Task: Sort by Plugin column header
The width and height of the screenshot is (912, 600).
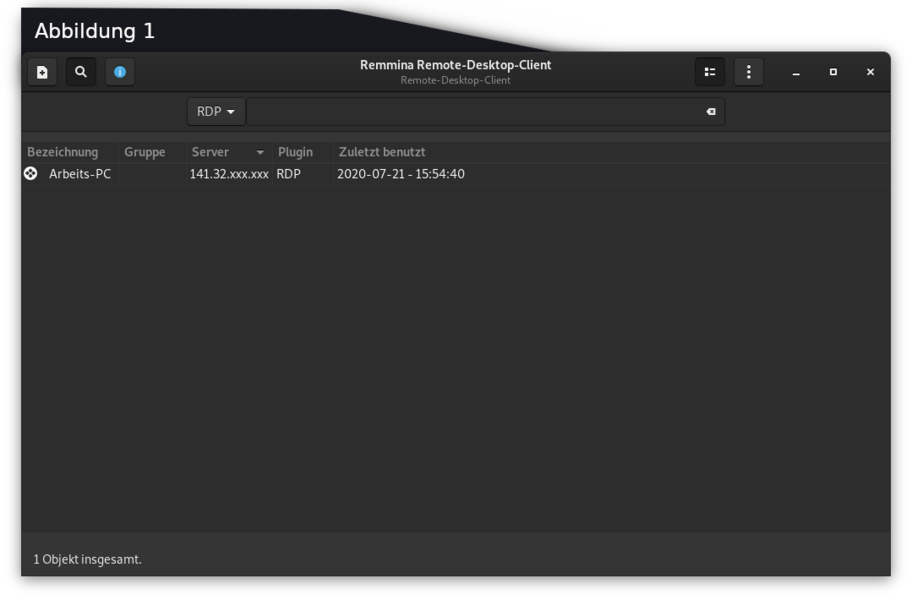Action: (x=302, y=152)
